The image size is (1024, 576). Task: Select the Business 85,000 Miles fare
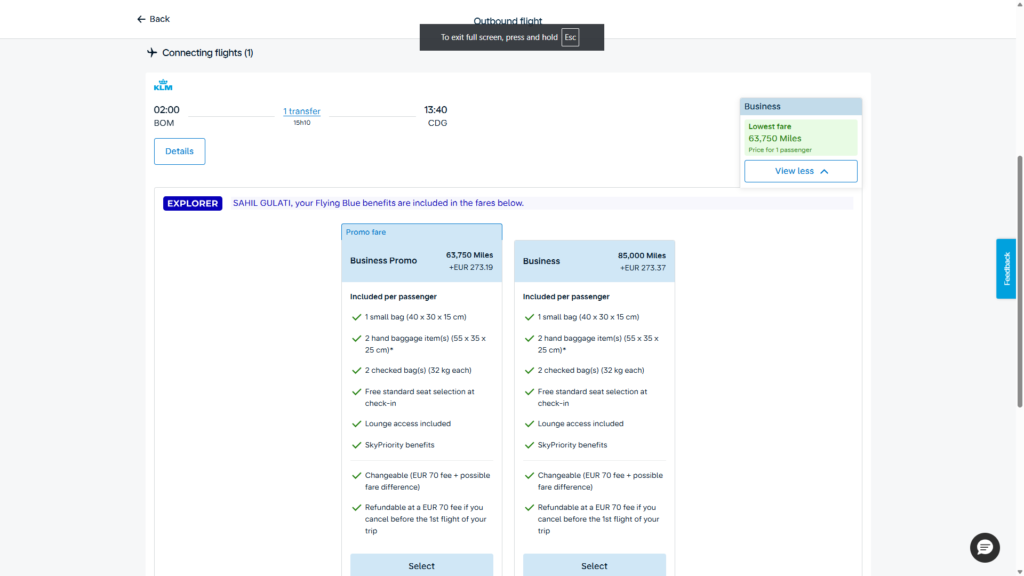[x=594, y=565]
